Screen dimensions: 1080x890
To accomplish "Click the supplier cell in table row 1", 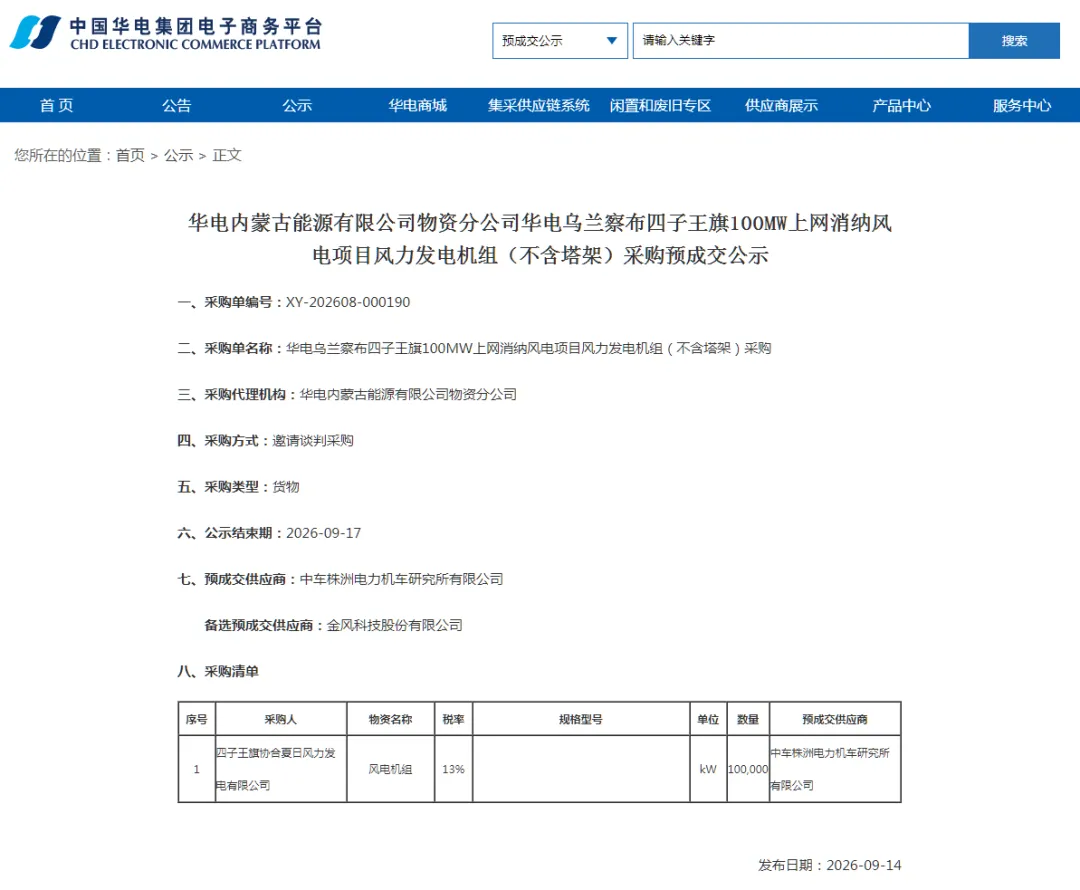I will tap(835, 769).
